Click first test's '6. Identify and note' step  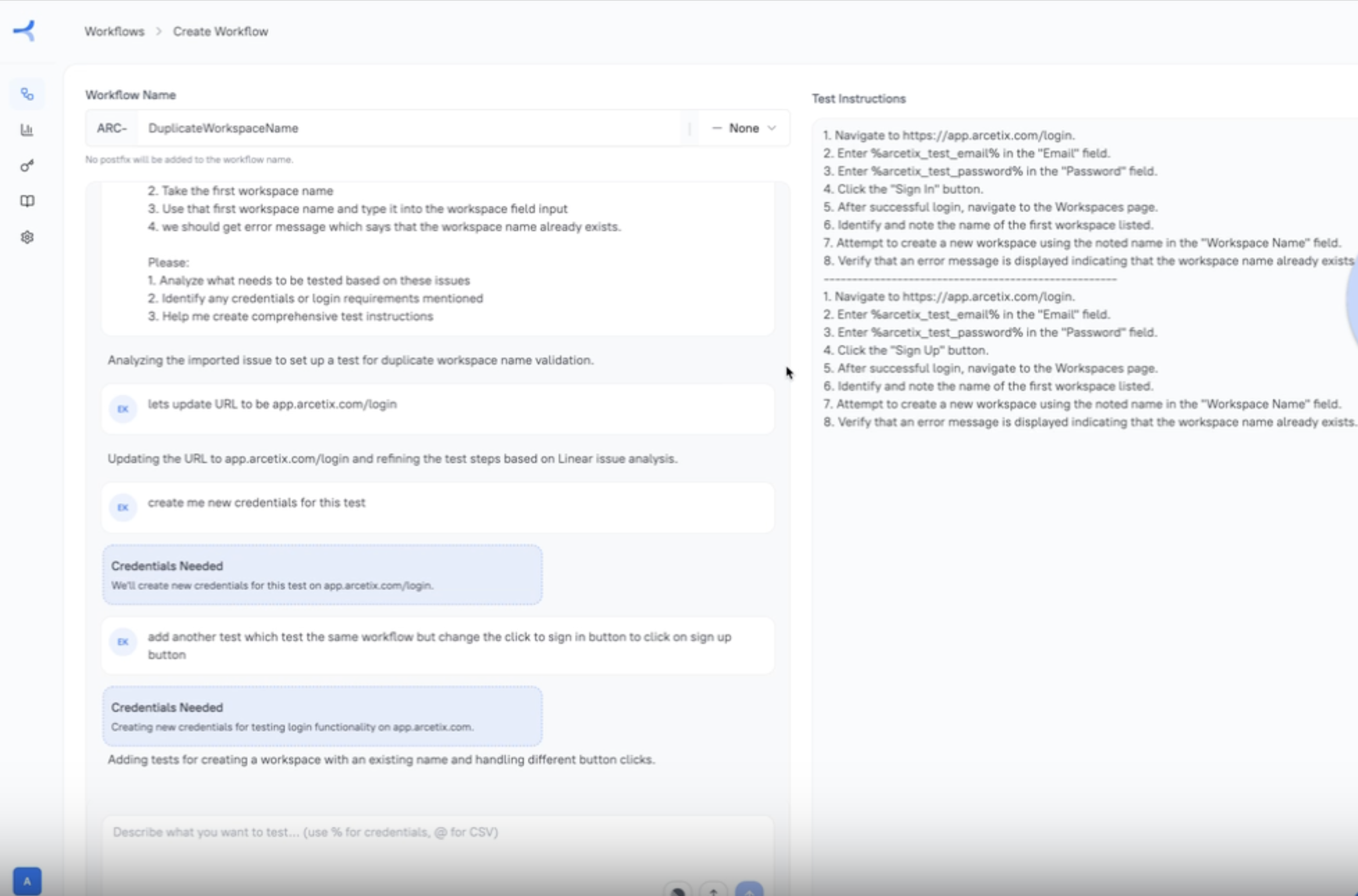coord(988,225)
